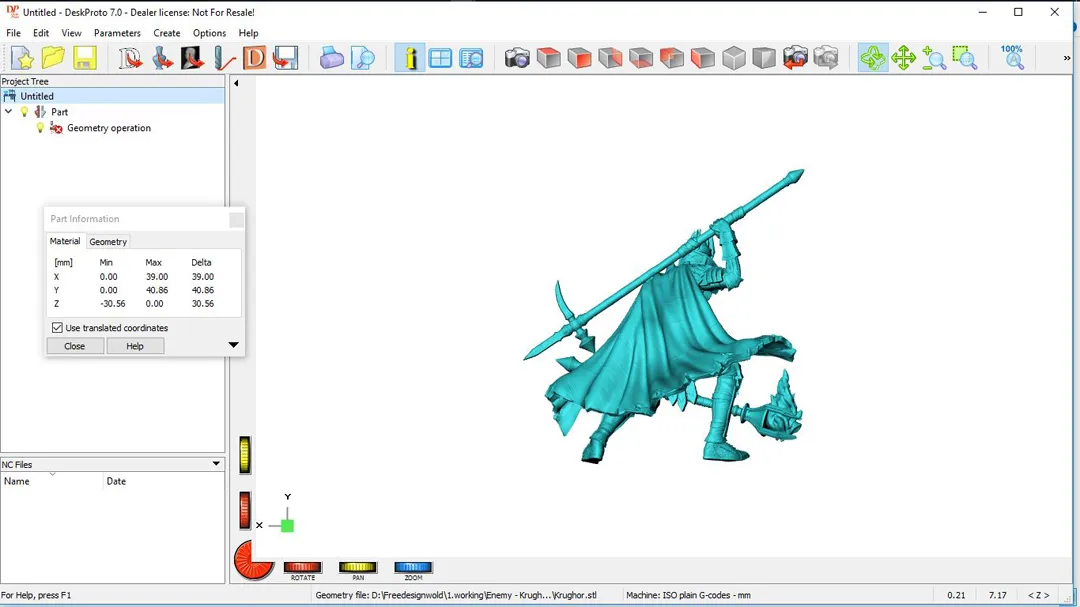Select the dark gray cube view

[764, 58]
